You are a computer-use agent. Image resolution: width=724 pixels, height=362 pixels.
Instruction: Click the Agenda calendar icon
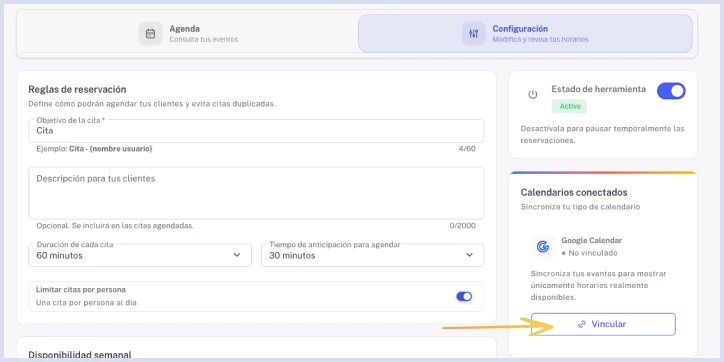pyautogui.click(x=150, y=34)
